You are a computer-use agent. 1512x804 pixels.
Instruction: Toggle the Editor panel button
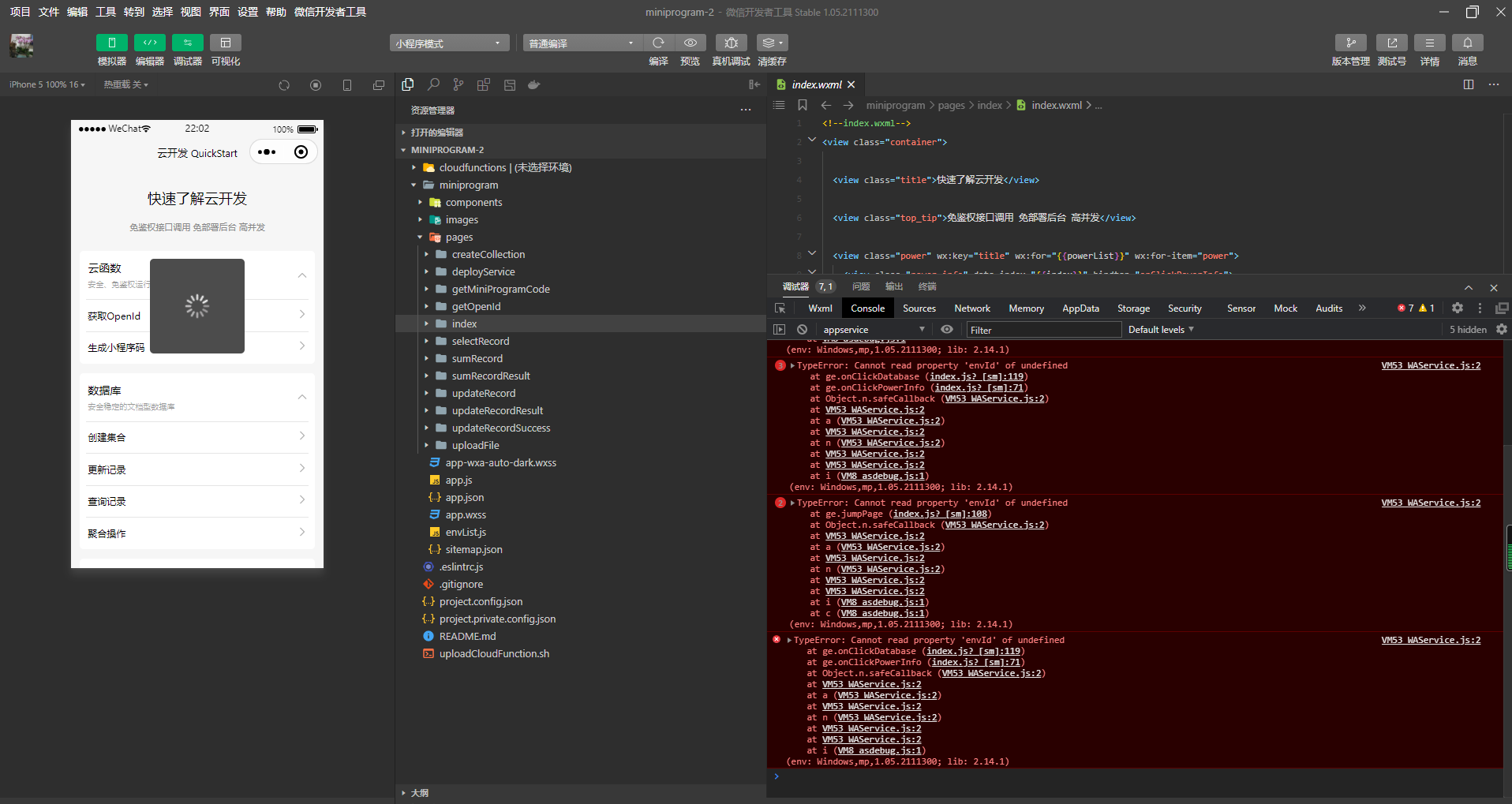pyautogui.click(x=149, y=43)
